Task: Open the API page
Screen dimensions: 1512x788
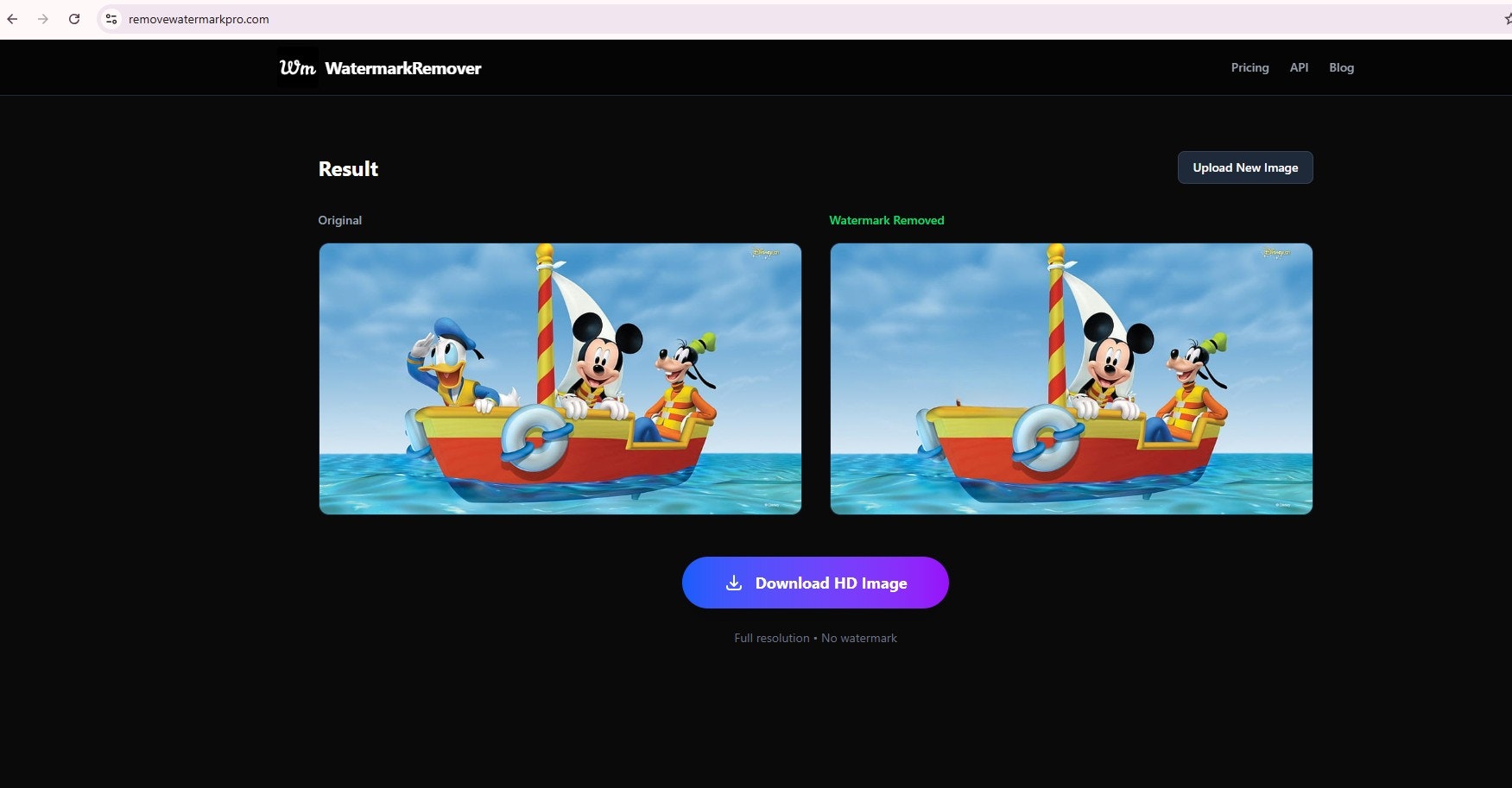Action: (x=1299, y=67)
